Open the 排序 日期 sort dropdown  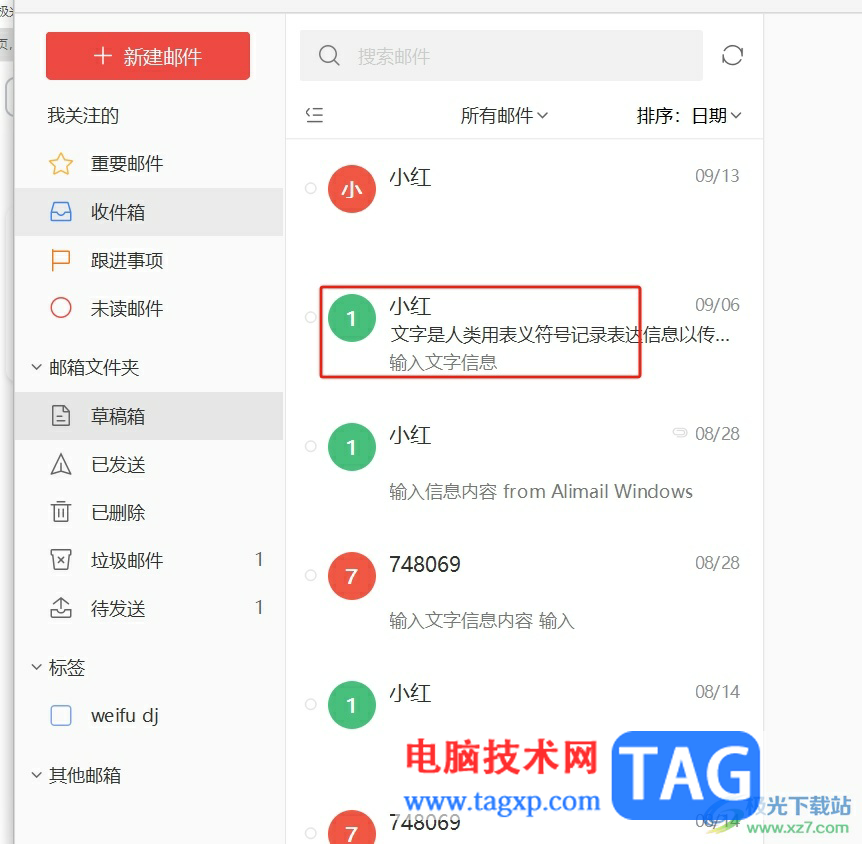[x=689, y=115]
